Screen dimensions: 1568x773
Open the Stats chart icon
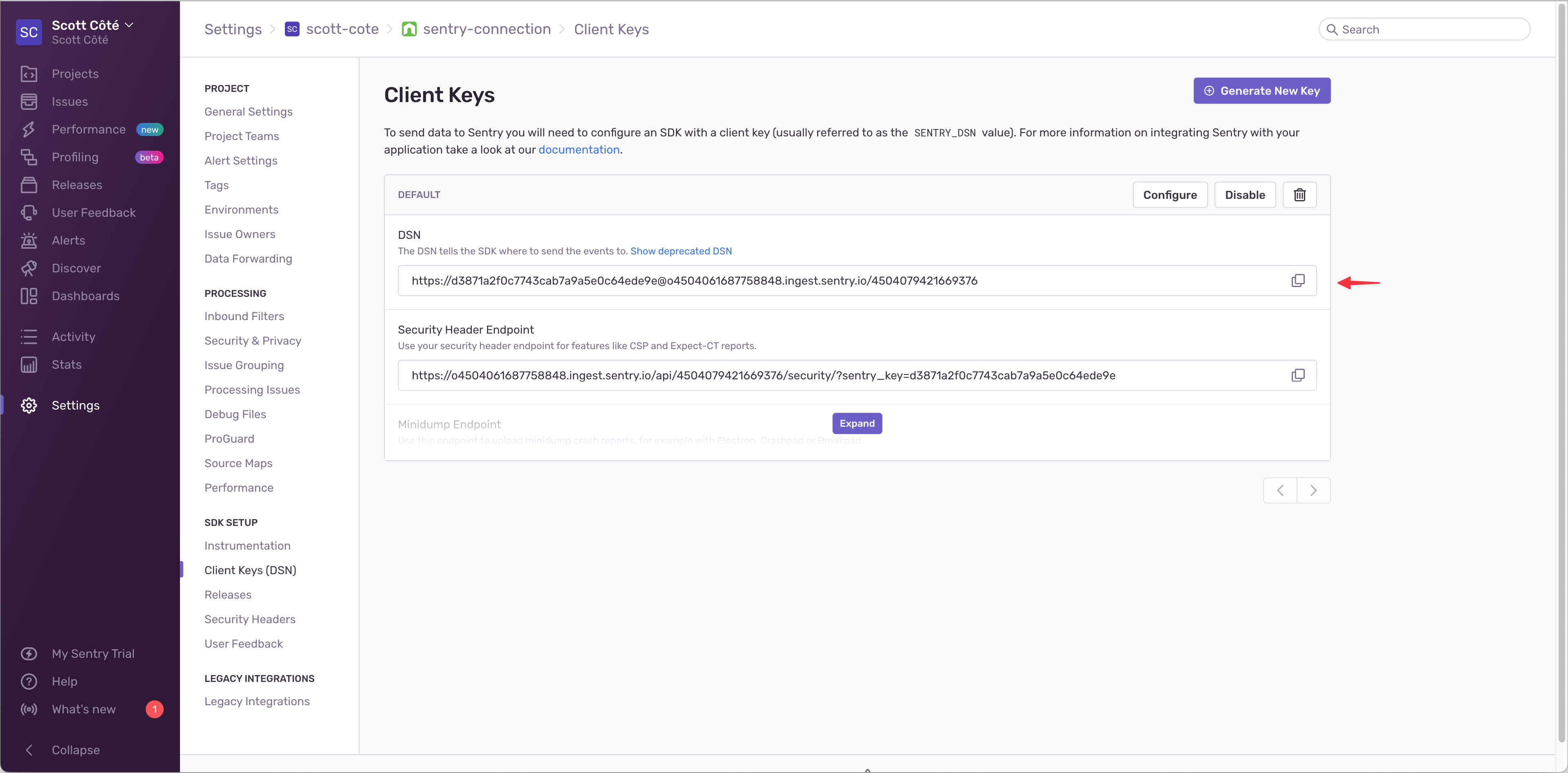coord(29,364)
